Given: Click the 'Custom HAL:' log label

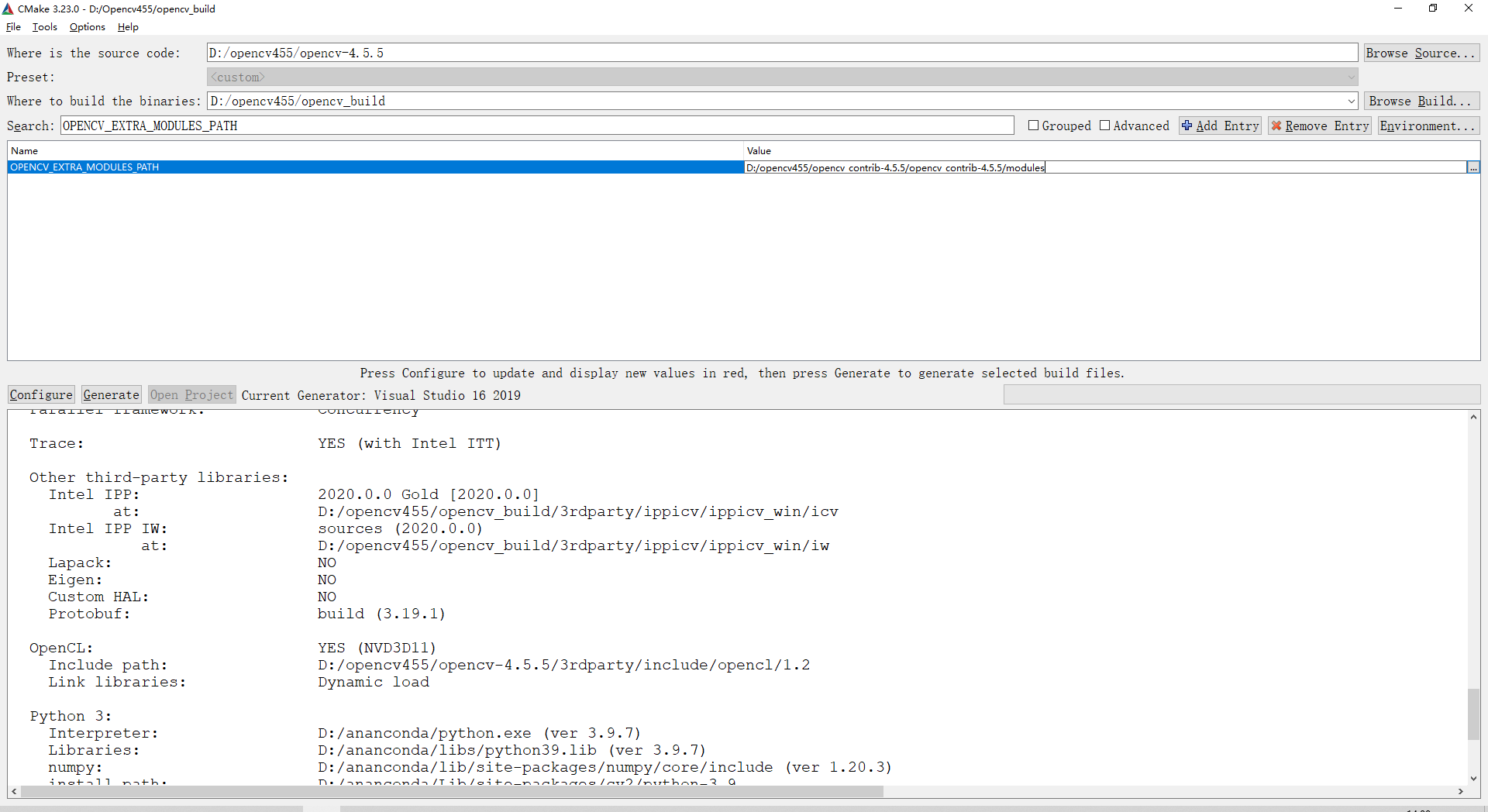Looking at the screenshot, I should pos(98,597).
